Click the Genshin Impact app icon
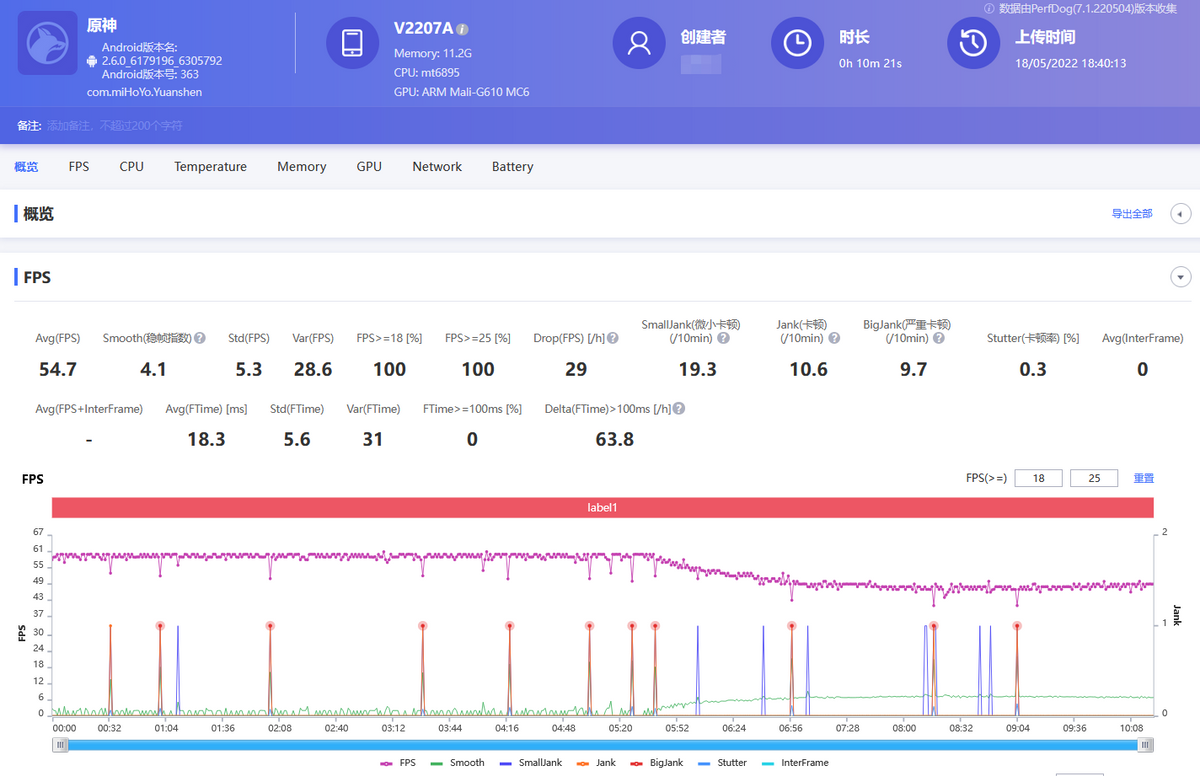Image resolution: width=1200 pixels, height=776 pixels. coord(47,43)
